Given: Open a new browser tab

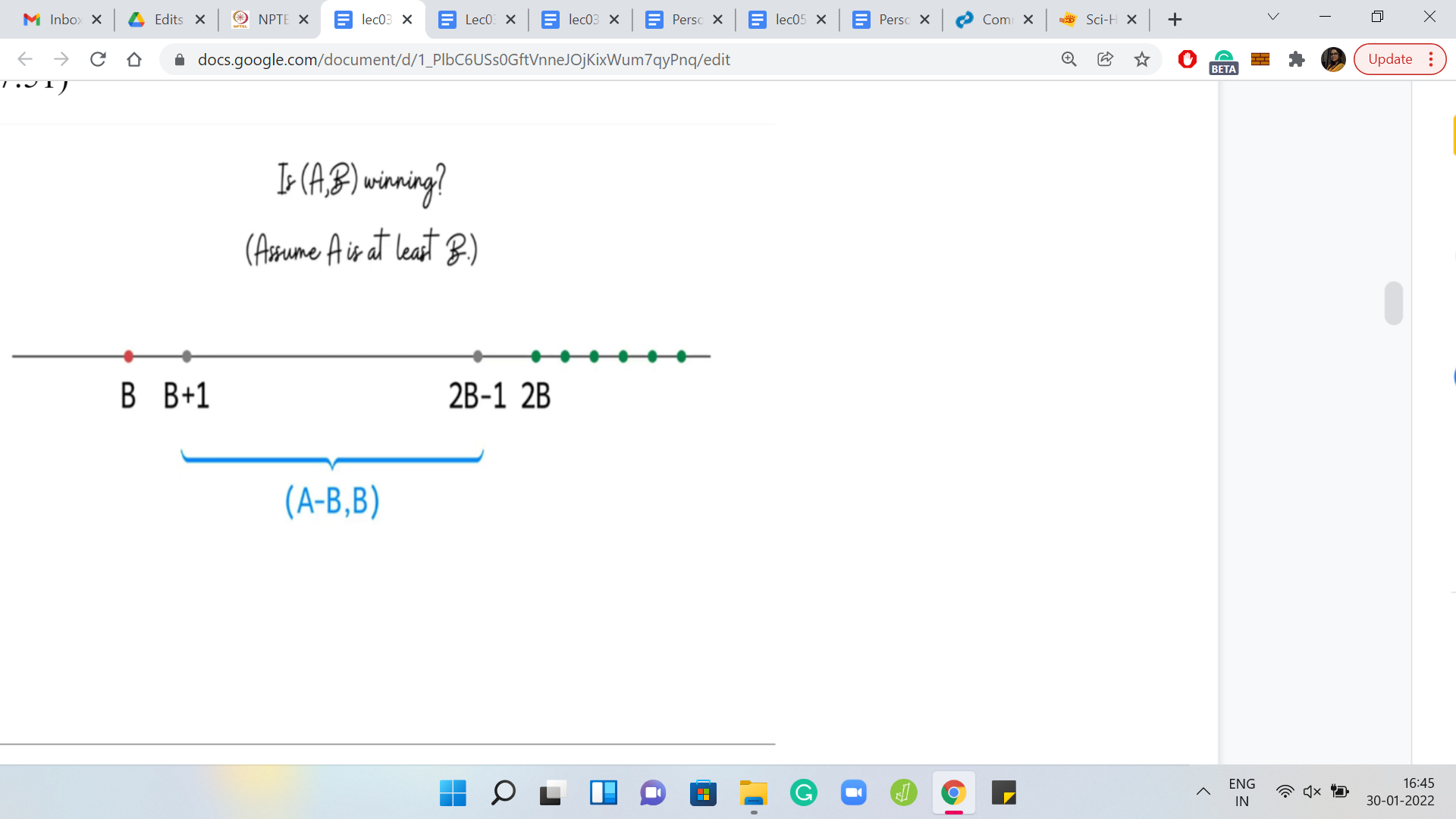Looking at the screenshot, I should 1175,20.
